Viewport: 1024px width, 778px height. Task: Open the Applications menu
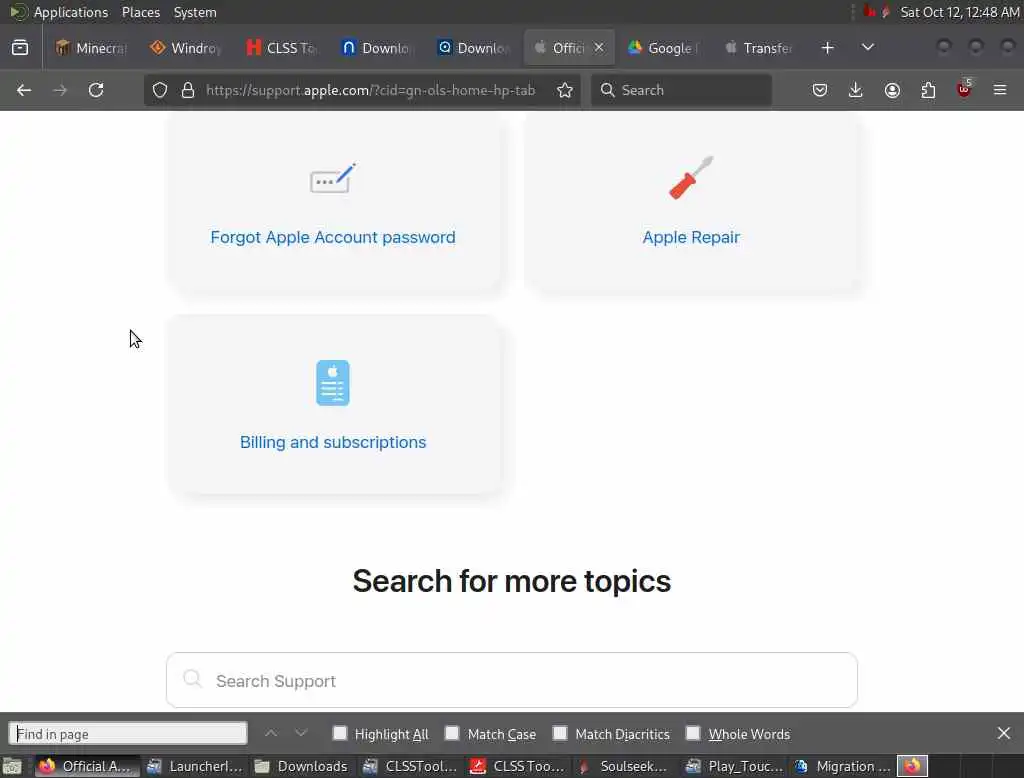(71, 12)
